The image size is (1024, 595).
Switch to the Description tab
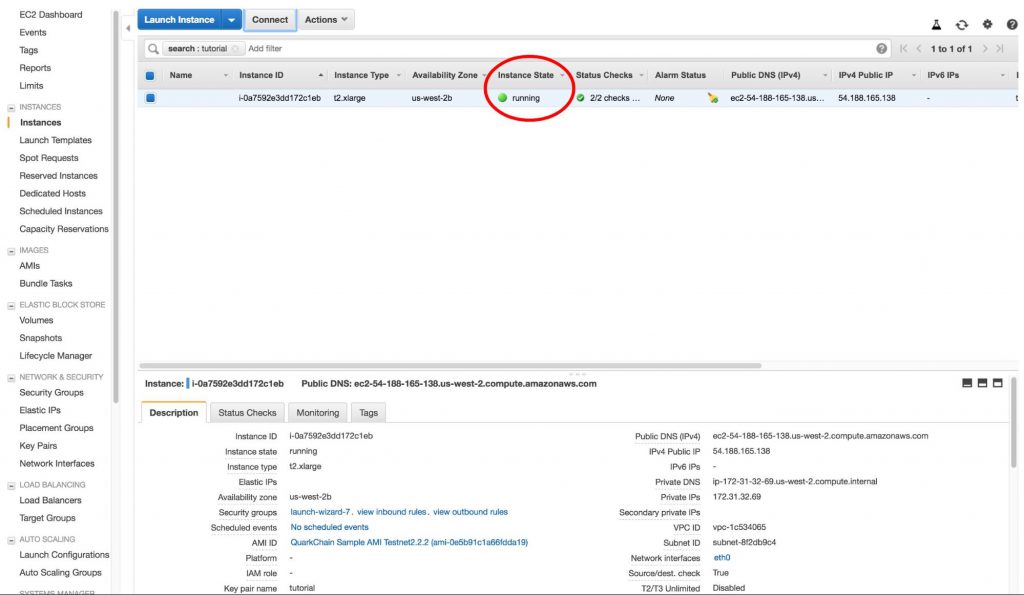pyautogui.click(x=174, y=413)
